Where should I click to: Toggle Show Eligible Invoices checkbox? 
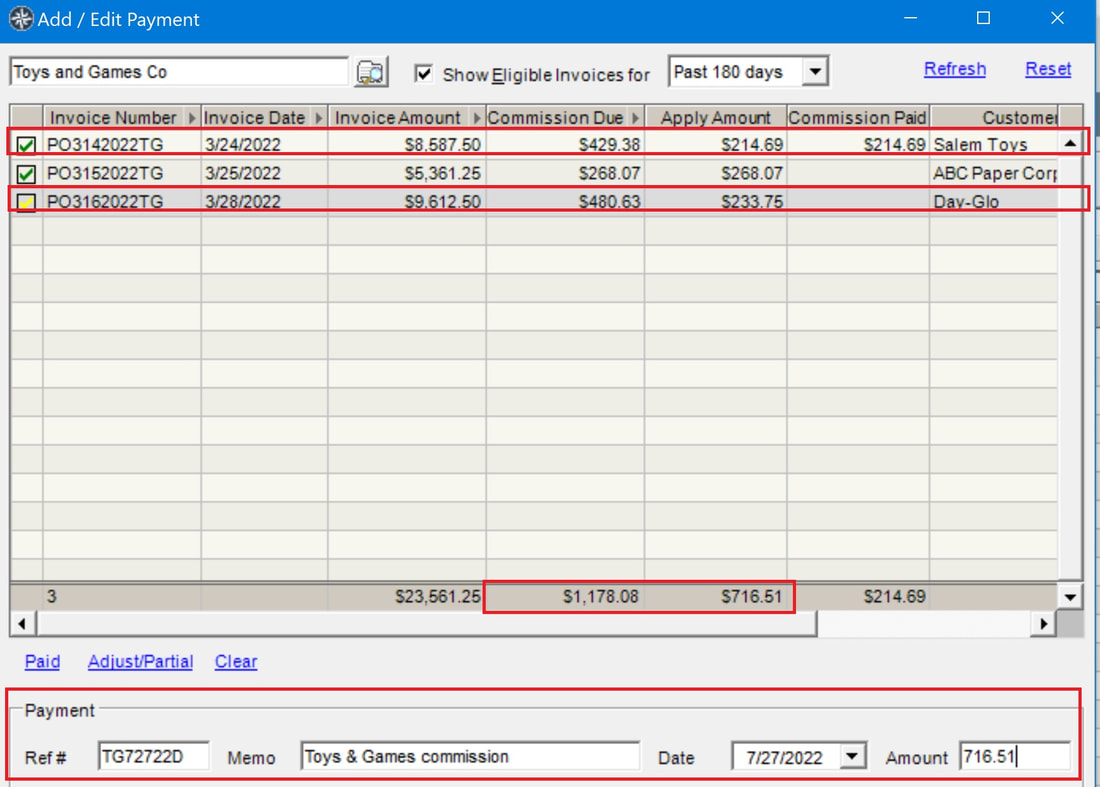423,73
